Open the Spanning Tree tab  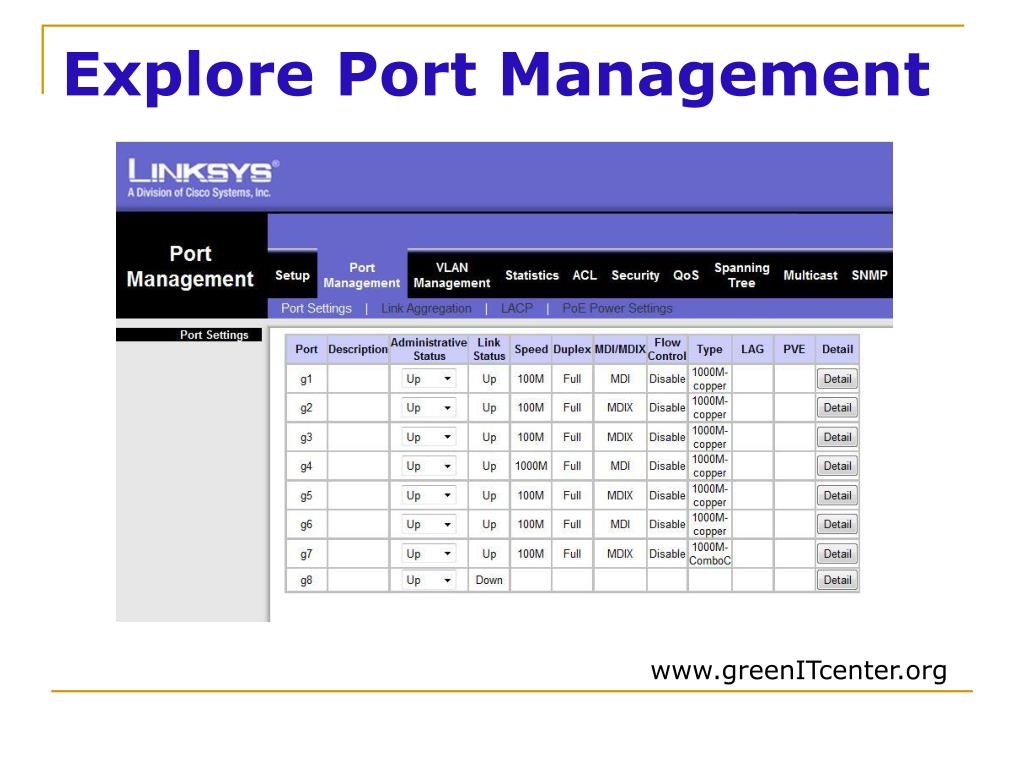coord(741,275)
